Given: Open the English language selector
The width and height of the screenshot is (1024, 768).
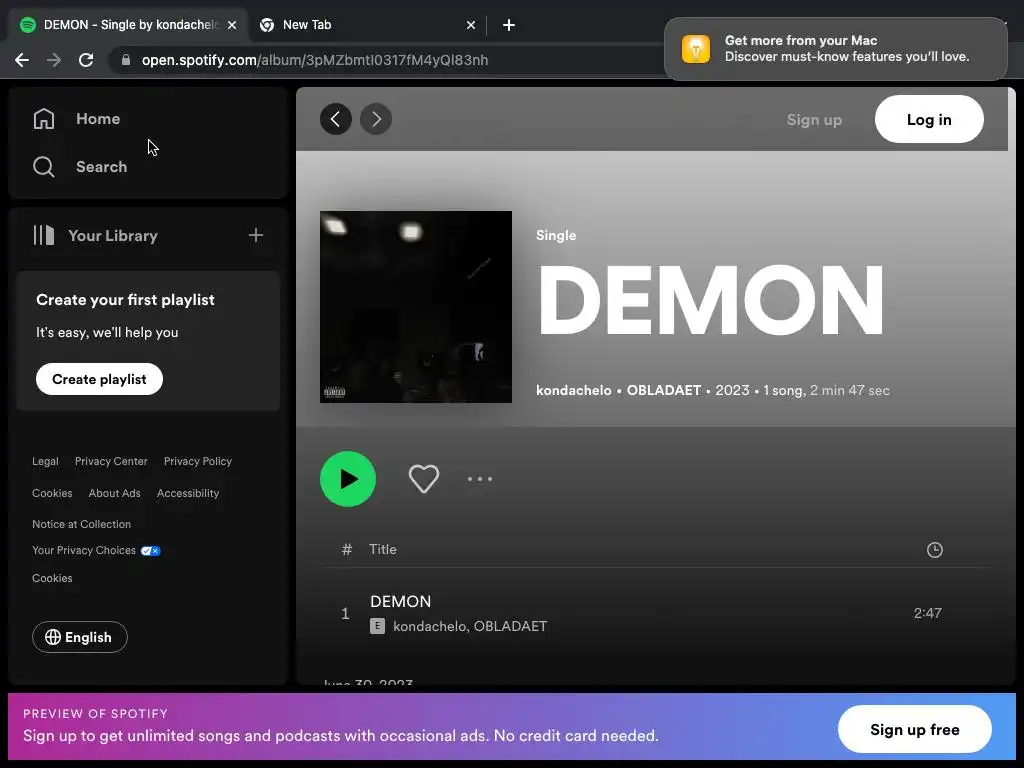Looking at the screenshot, I should point(80,637).
